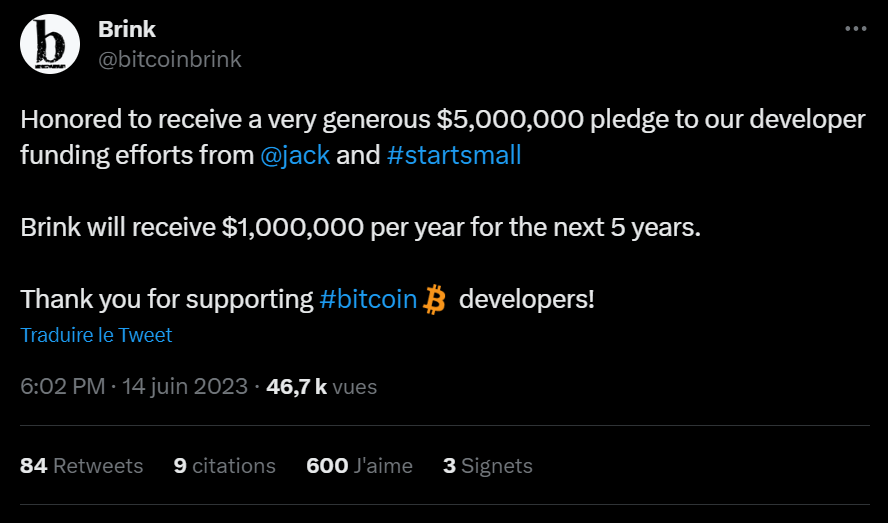Click the 3 Signets bookmark count
This screenshot has height=523, width=888.
488,466
